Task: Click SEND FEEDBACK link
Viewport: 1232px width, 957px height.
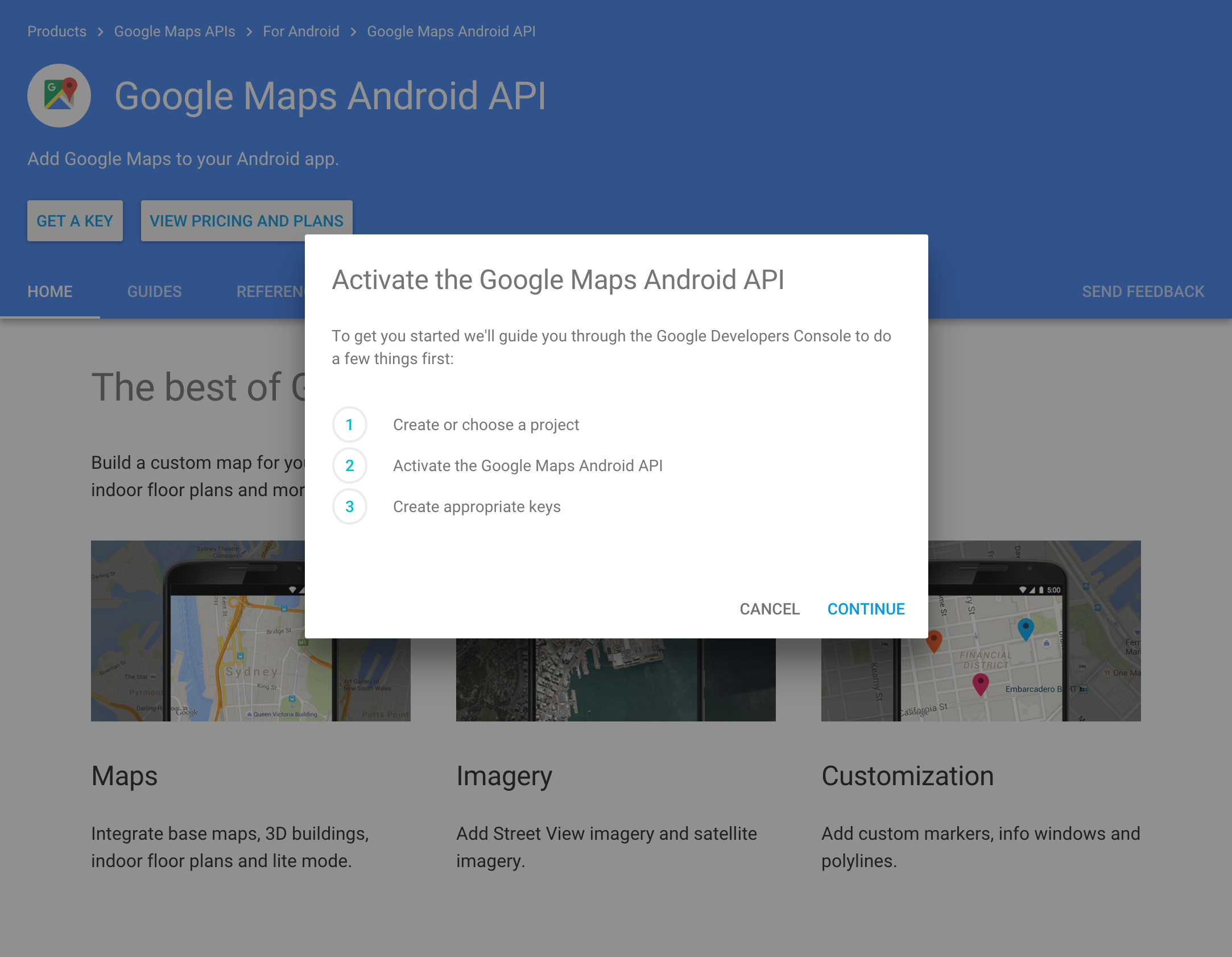Action: [1143, 292]
